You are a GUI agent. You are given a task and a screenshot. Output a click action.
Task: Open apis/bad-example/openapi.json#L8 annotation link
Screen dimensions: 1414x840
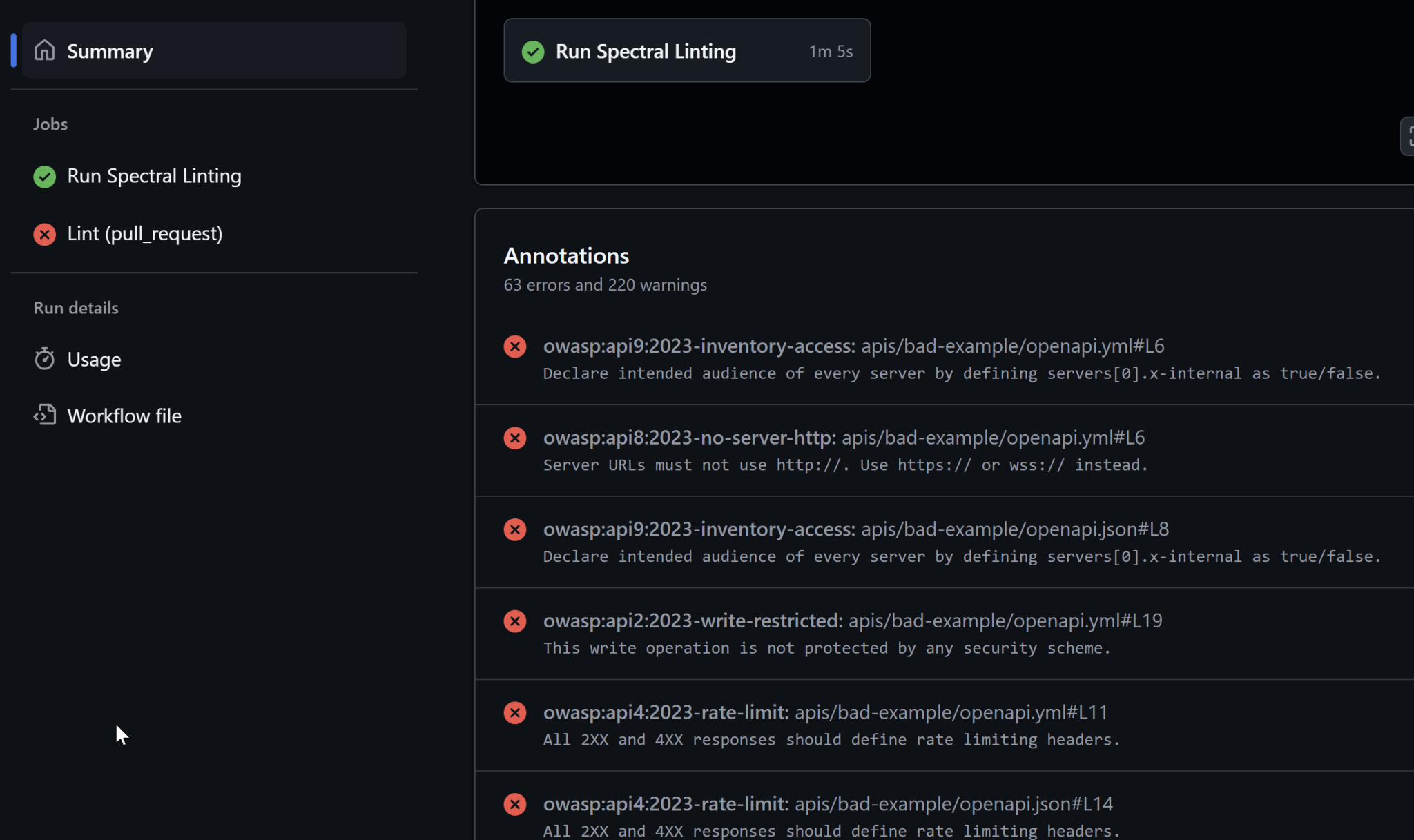(x=1014, y=529)
